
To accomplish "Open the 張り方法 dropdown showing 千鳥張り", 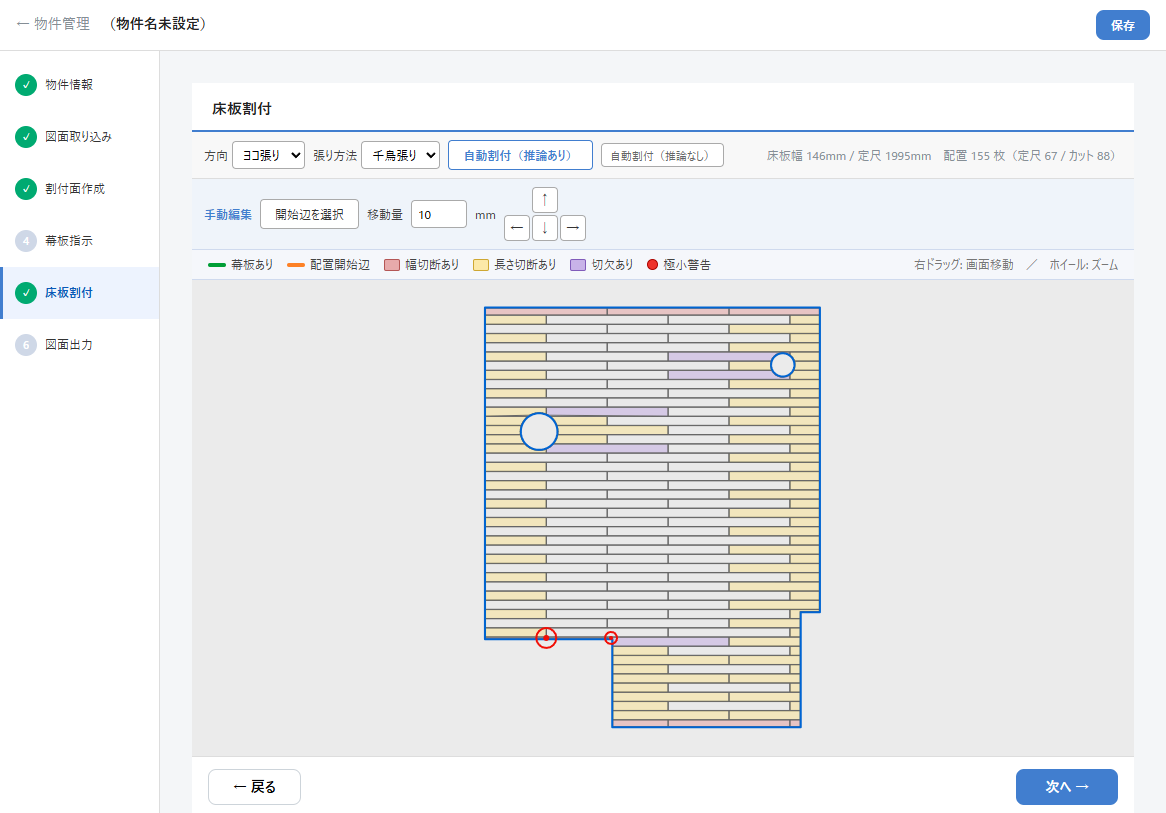I will click(x=401, y=155).
